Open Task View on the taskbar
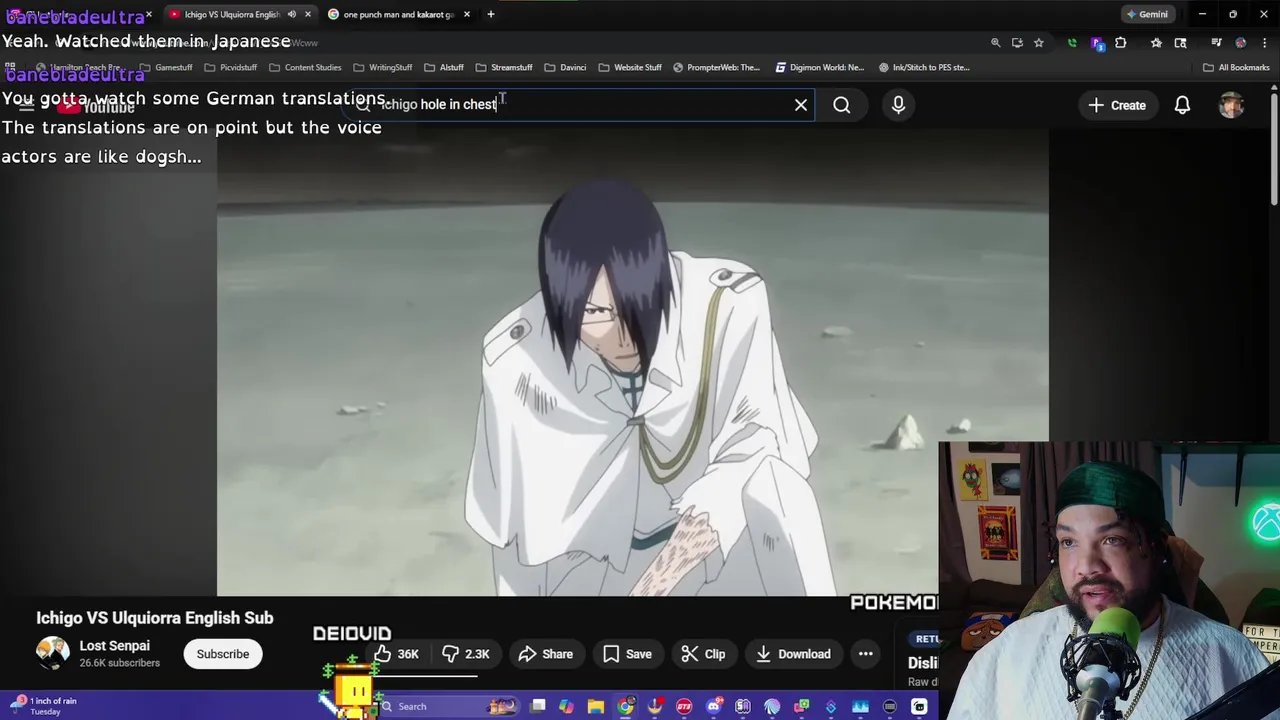Screen dimensions: 1280x720 [x=538, y=706]
